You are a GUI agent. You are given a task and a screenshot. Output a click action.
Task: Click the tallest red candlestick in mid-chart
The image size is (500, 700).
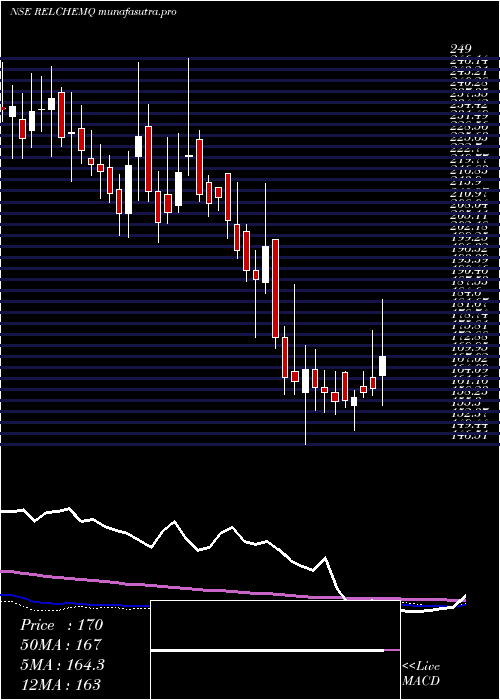click(x=276, y=288)
